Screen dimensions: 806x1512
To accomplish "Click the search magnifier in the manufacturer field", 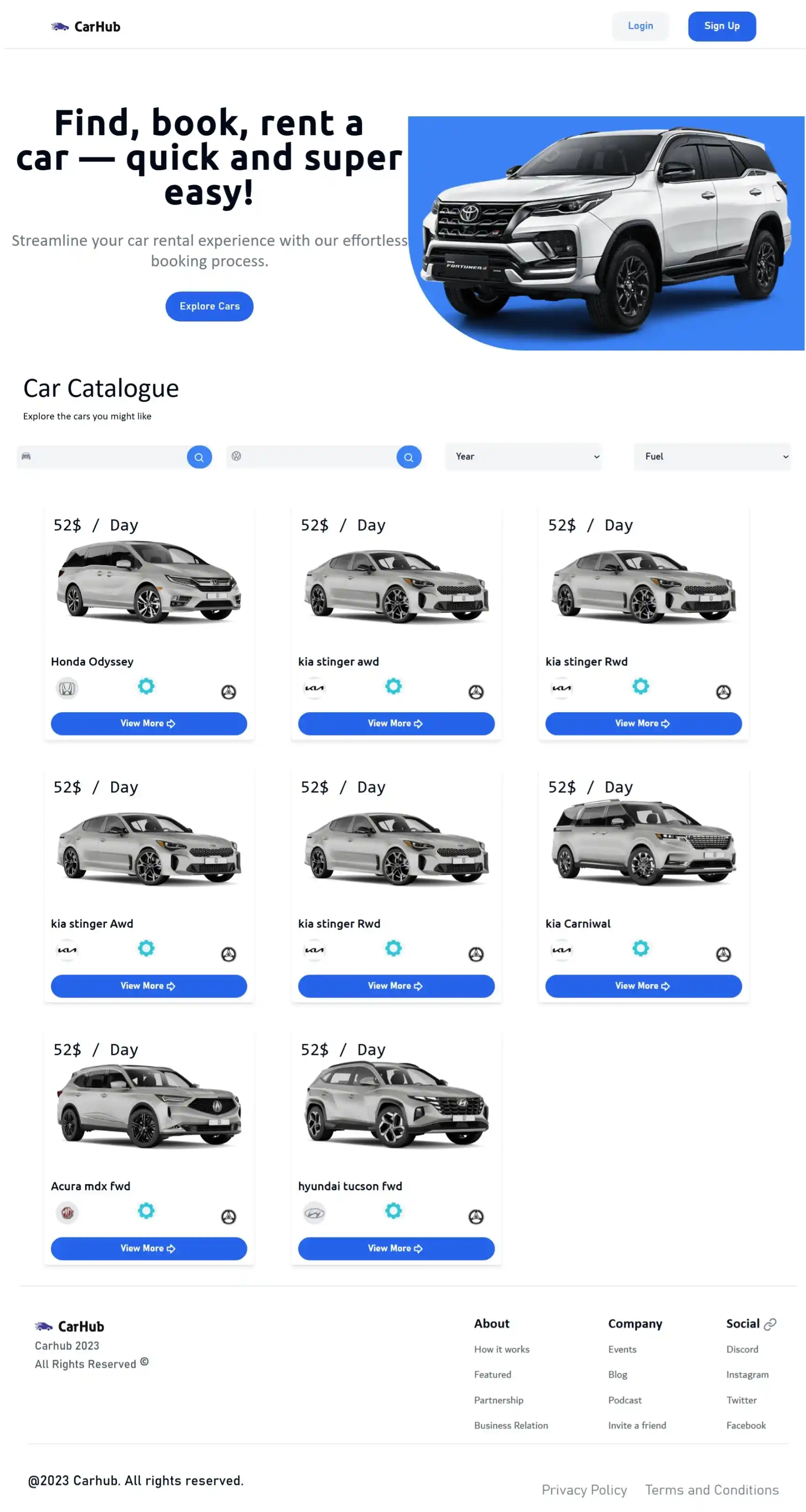I will 408,456.
